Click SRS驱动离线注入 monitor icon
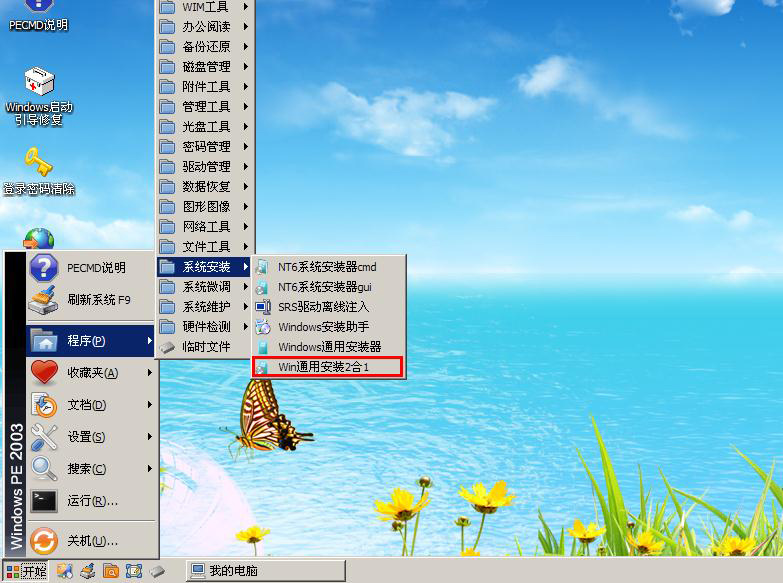The height and width of the screenshot is (583, 783). tap(263, 307)
